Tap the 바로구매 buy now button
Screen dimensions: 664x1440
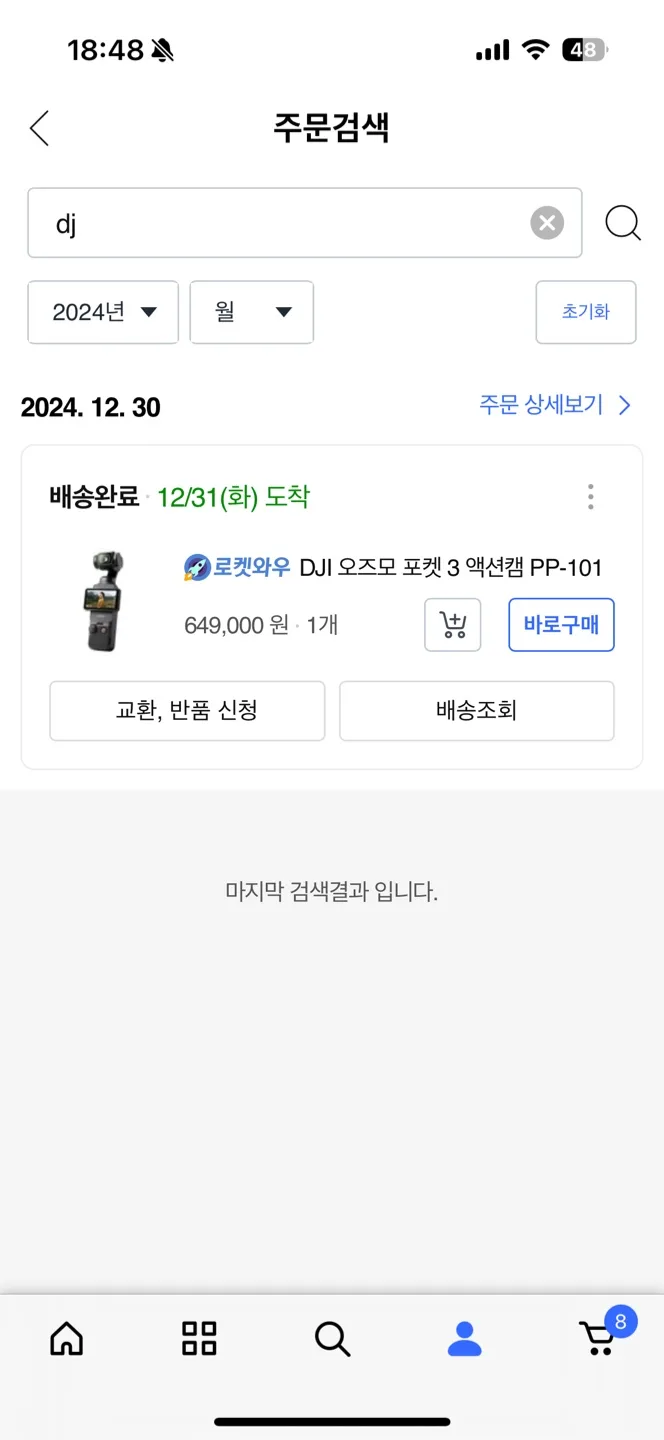(x=561, y=625)
